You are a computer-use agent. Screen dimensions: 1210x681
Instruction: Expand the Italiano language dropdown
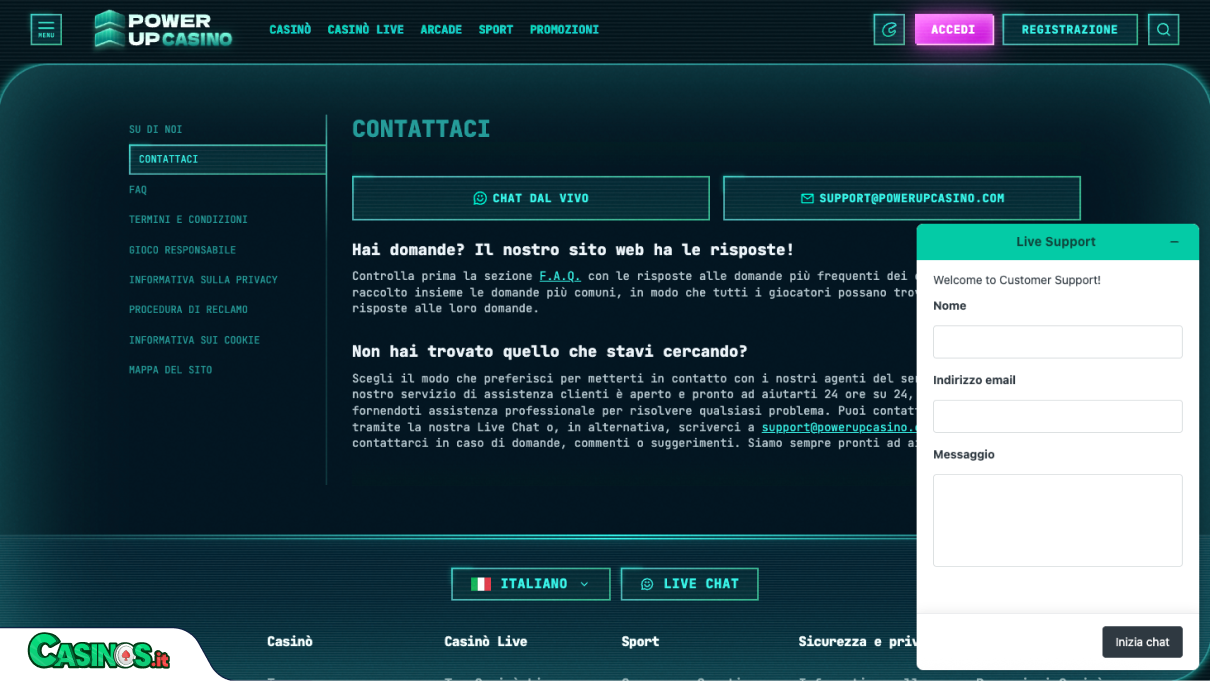click(x=531, y=584)
